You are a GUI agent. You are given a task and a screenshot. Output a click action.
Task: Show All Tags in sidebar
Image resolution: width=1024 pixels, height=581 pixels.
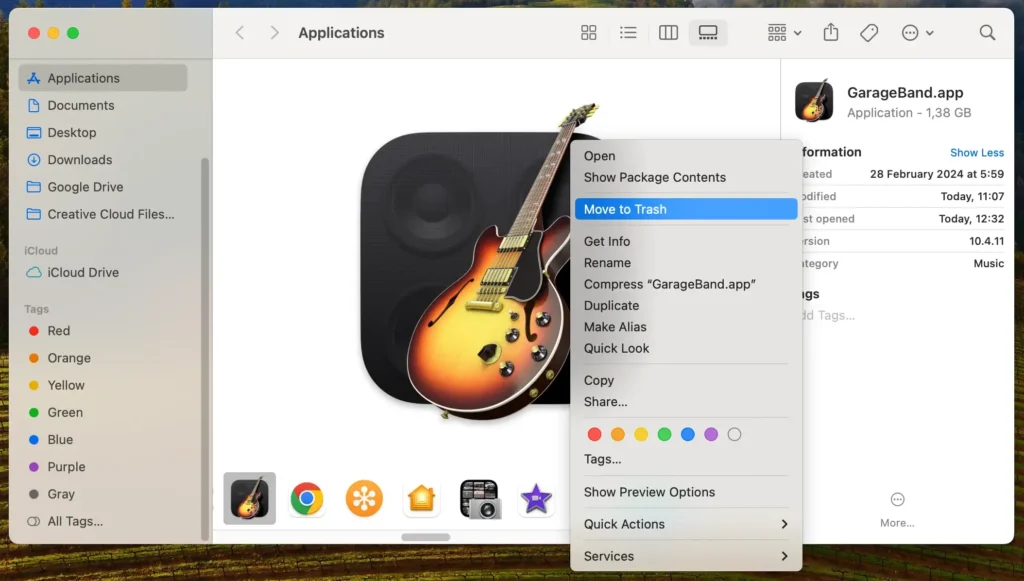tap(103, 521)
